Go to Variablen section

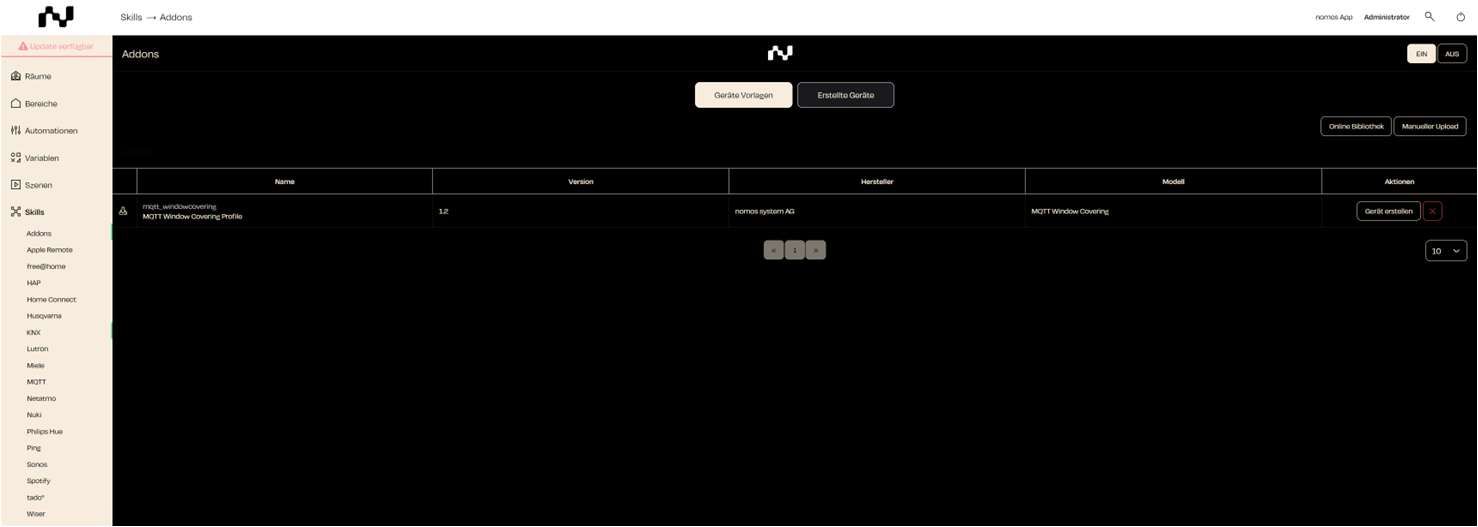tap(41, 158)
